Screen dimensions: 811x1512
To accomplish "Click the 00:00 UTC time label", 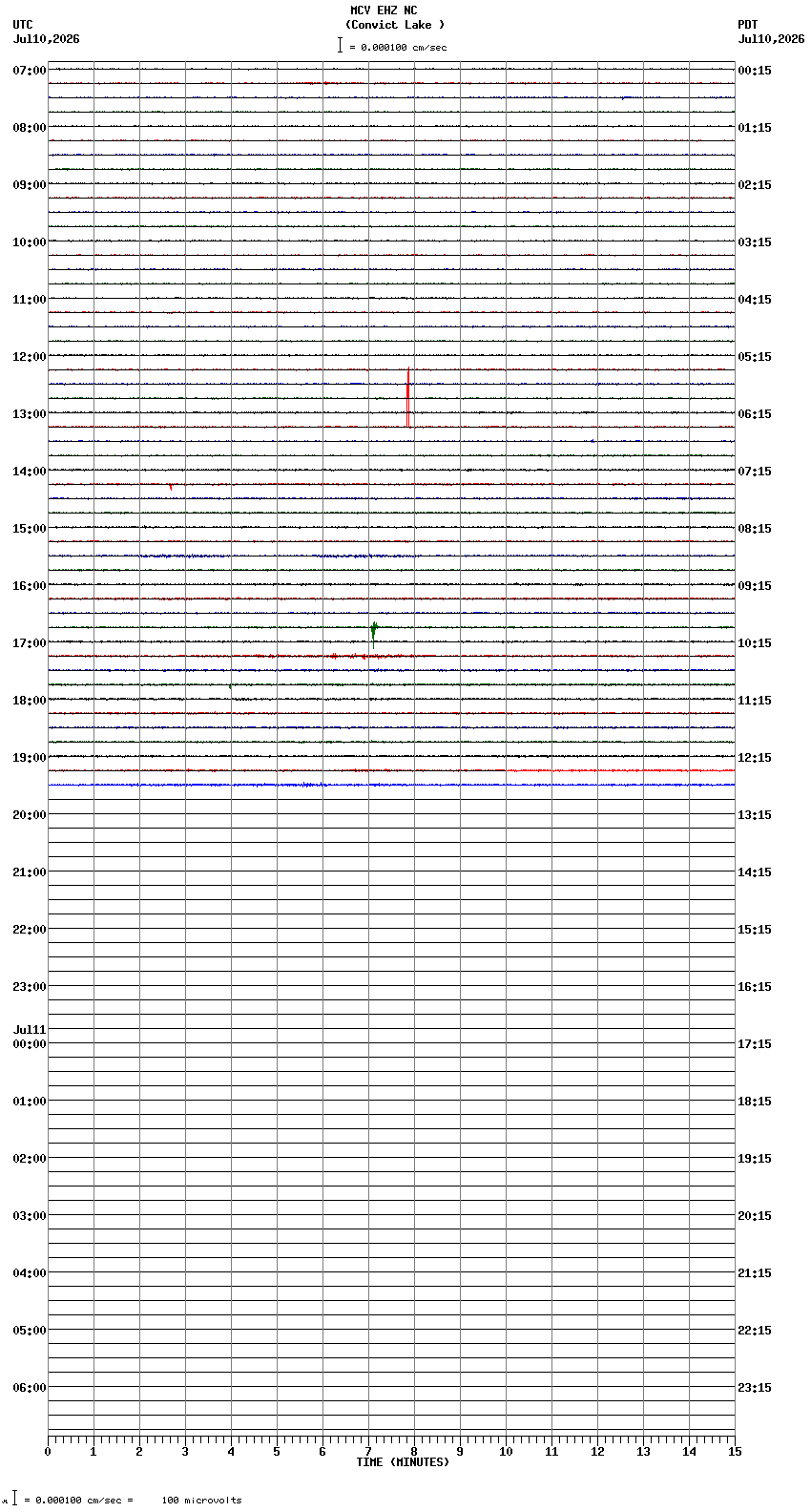I will [x=30, y=1044].
